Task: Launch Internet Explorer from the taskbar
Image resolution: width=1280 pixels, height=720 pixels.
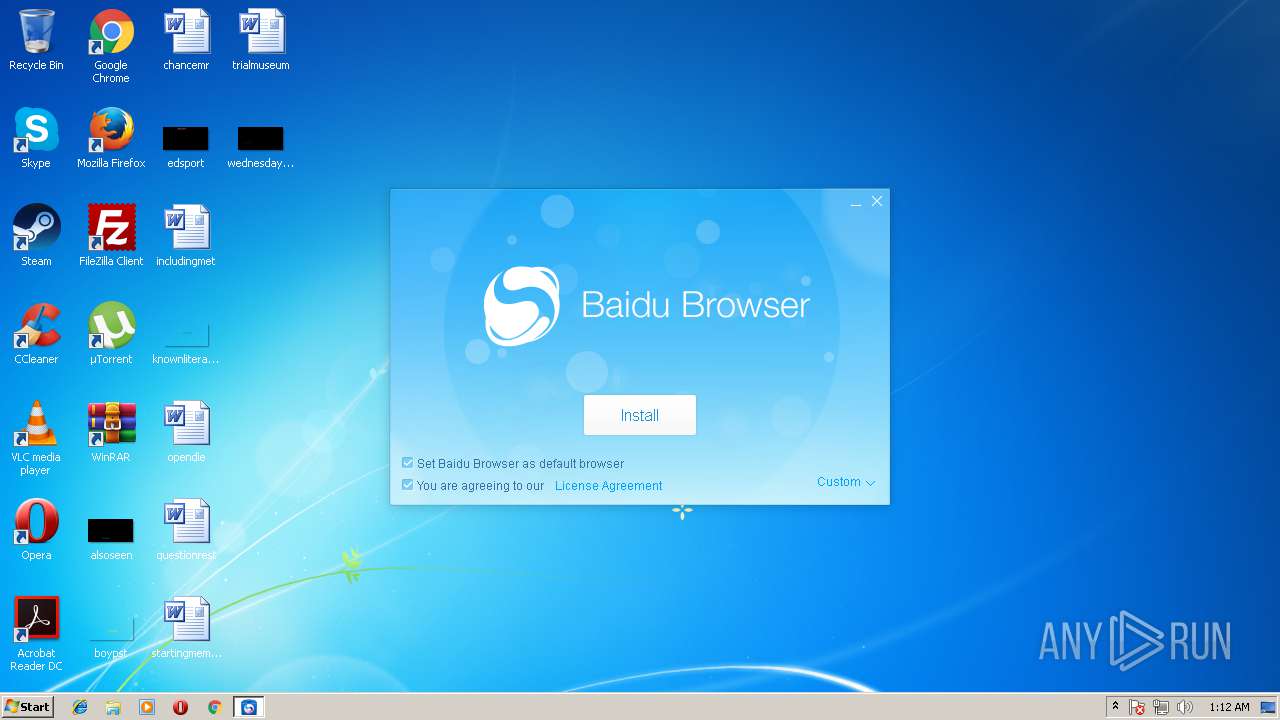Action: [x=80, y=707]
